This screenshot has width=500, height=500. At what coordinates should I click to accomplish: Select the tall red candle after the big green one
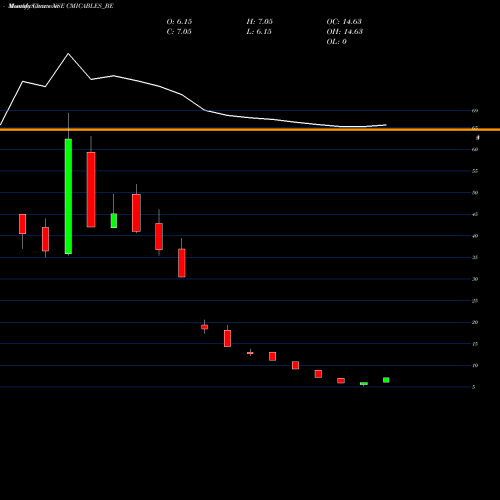tap(91, 190)
